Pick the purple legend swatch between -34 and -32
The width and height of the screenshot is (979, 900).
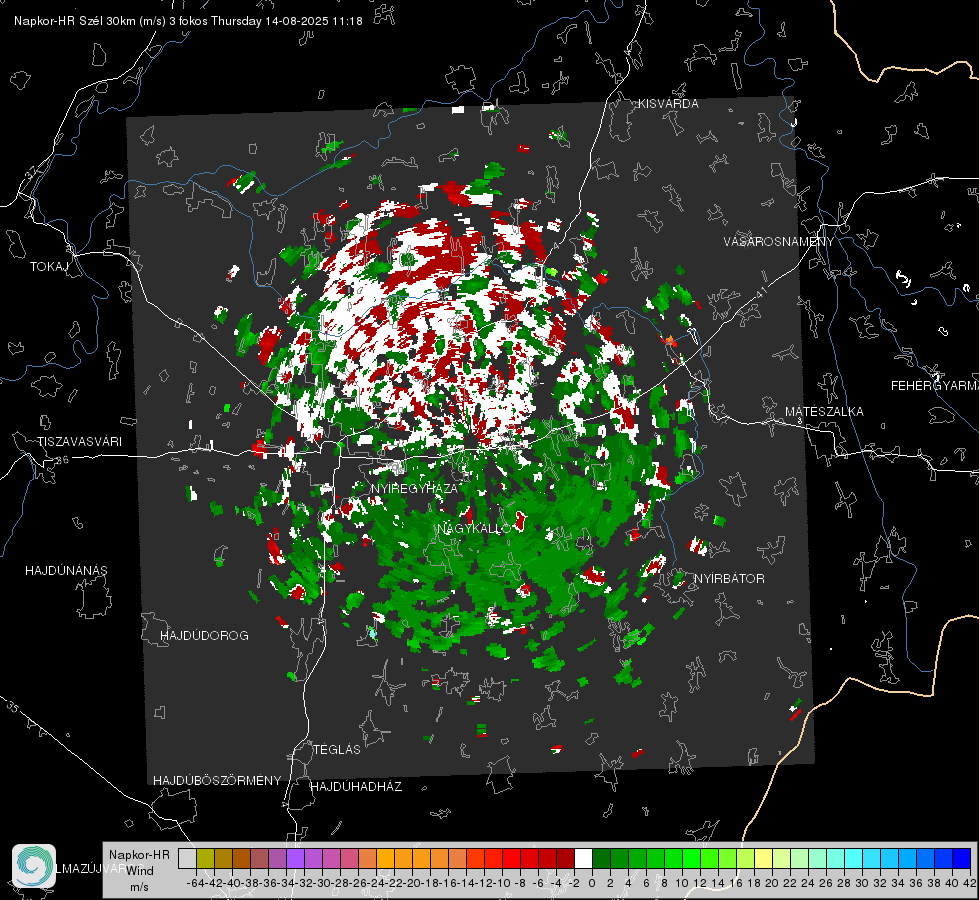click(x=295, y=858)
